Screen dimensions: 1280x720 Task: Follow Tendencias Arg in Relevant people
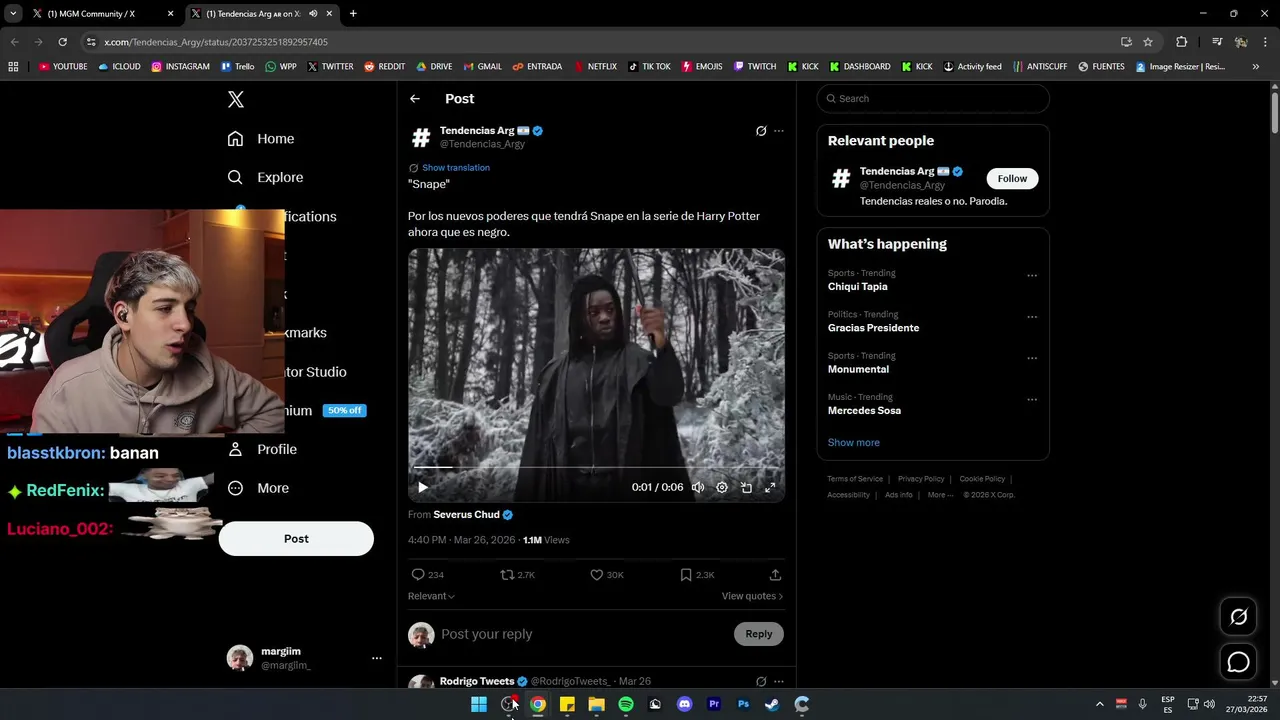pos(1012,179)
